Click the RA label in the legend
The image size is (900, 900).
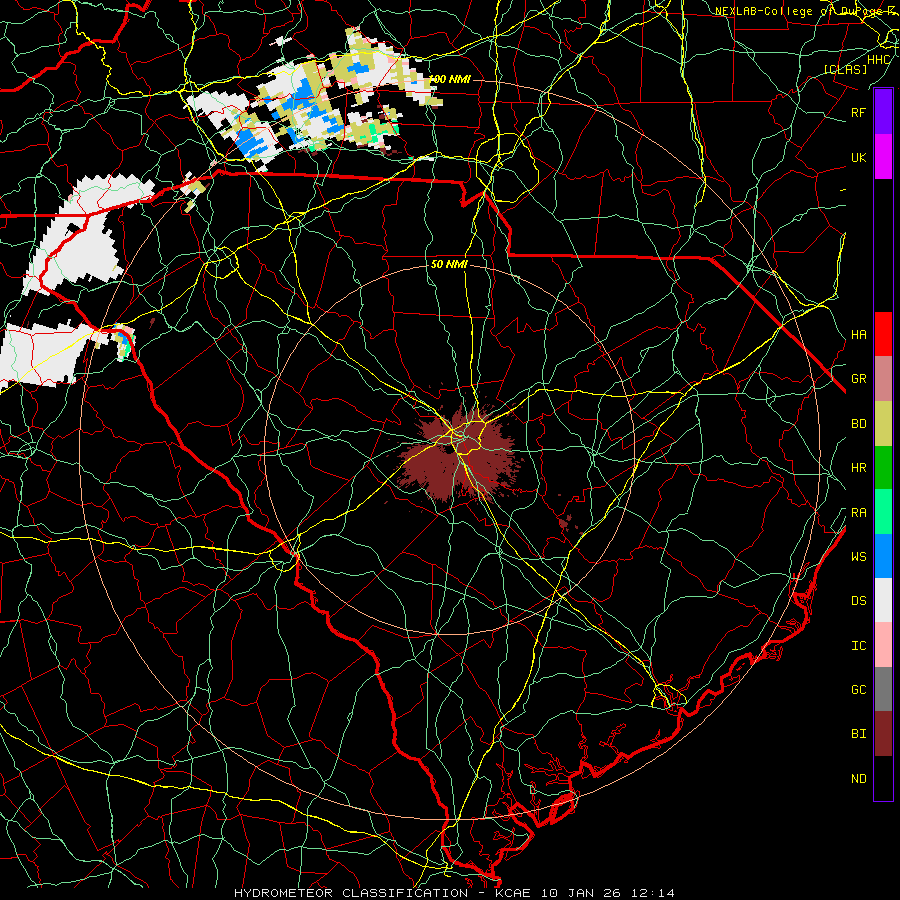point(858,513)
